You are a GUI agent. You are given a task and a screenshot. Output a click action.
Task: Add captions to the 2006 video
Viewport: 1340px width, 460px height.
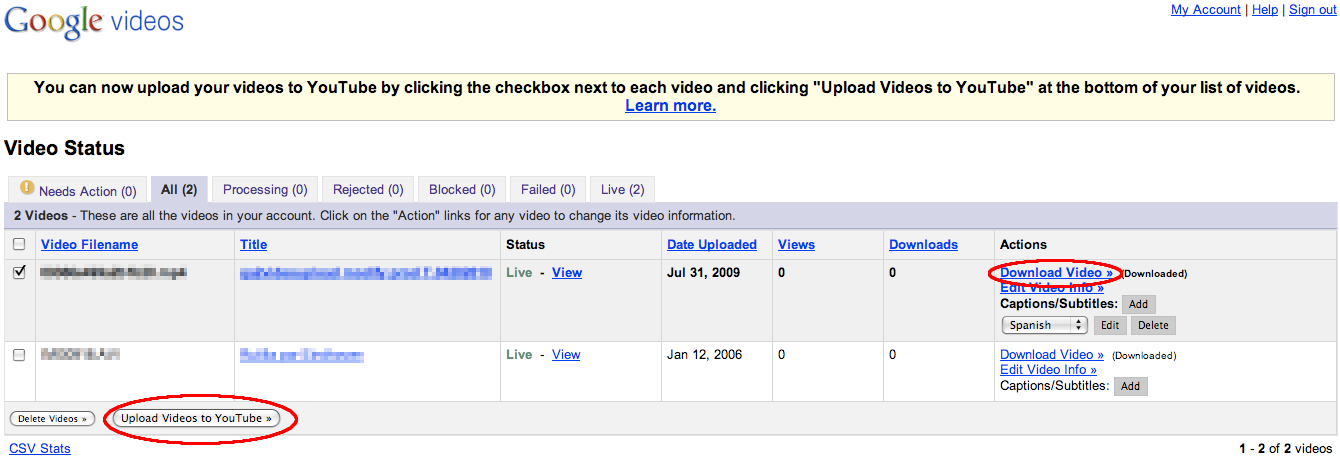tap(1131, 386)
